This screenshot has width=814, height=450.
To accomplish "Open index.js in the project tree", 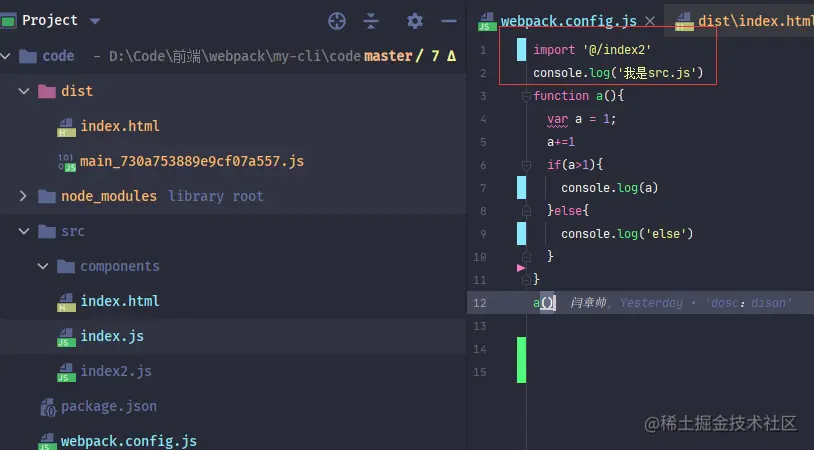I will coord(112,336).
